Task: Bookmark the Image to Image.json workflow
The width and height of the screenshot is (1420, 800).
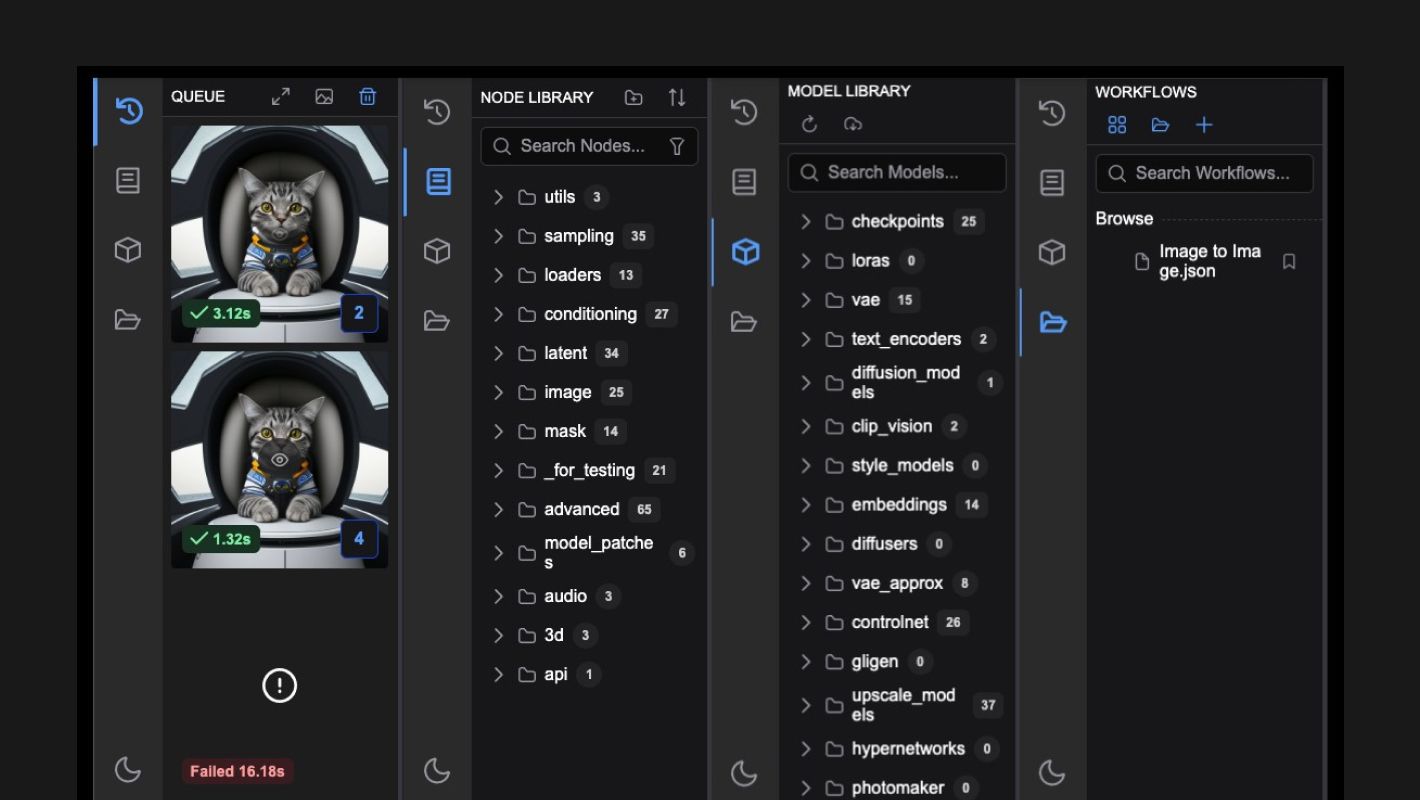Action: point(1289,261)
